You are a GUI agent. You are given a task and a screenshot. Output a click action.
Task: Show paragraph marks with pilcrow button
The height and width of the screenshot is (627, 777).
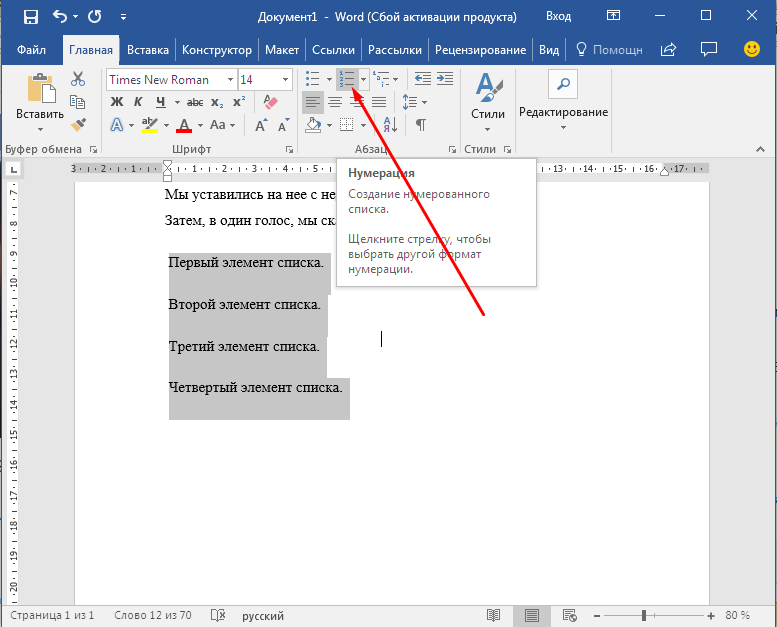pyautogui.click(x=421, y=125)
